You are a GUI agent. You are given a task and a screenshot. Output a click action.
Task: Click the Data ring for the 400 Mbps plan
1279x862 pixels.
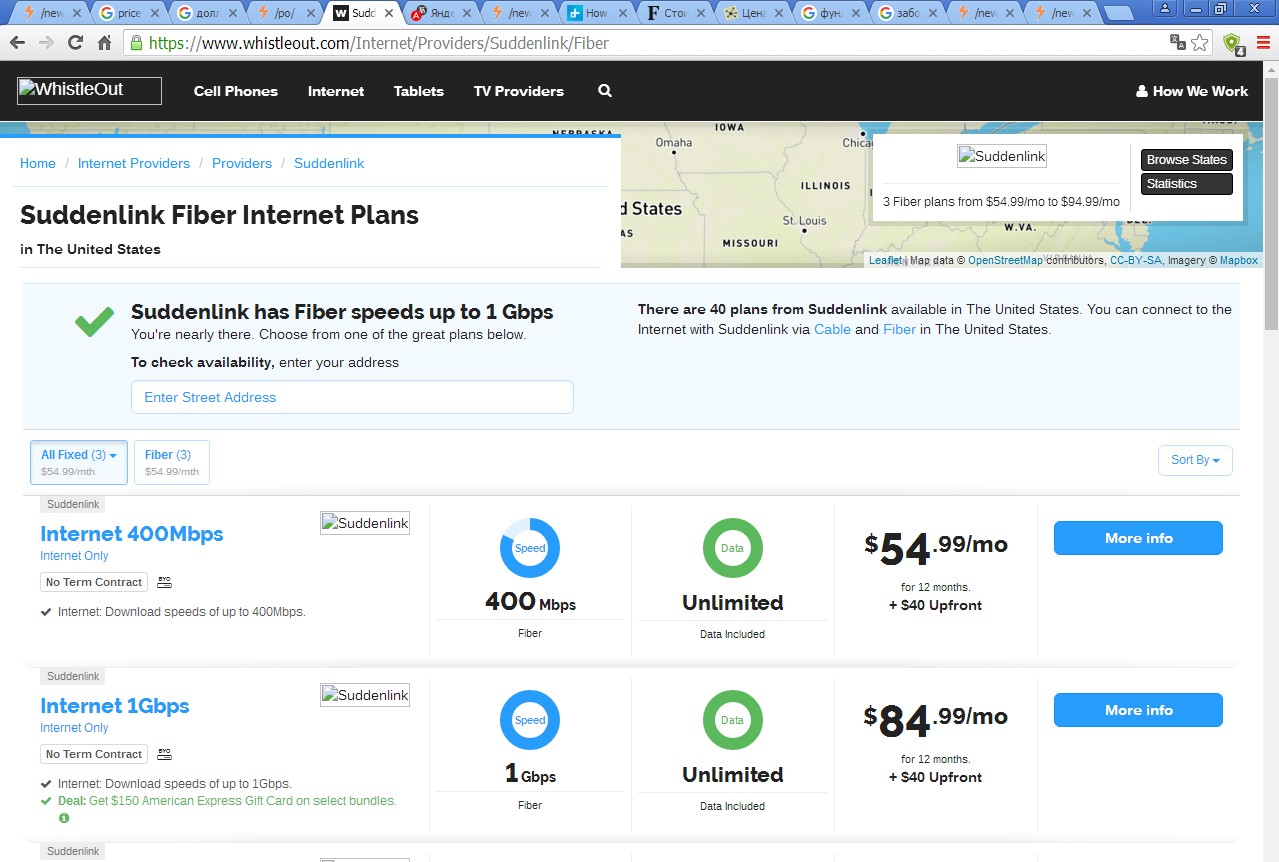point(733,548)
